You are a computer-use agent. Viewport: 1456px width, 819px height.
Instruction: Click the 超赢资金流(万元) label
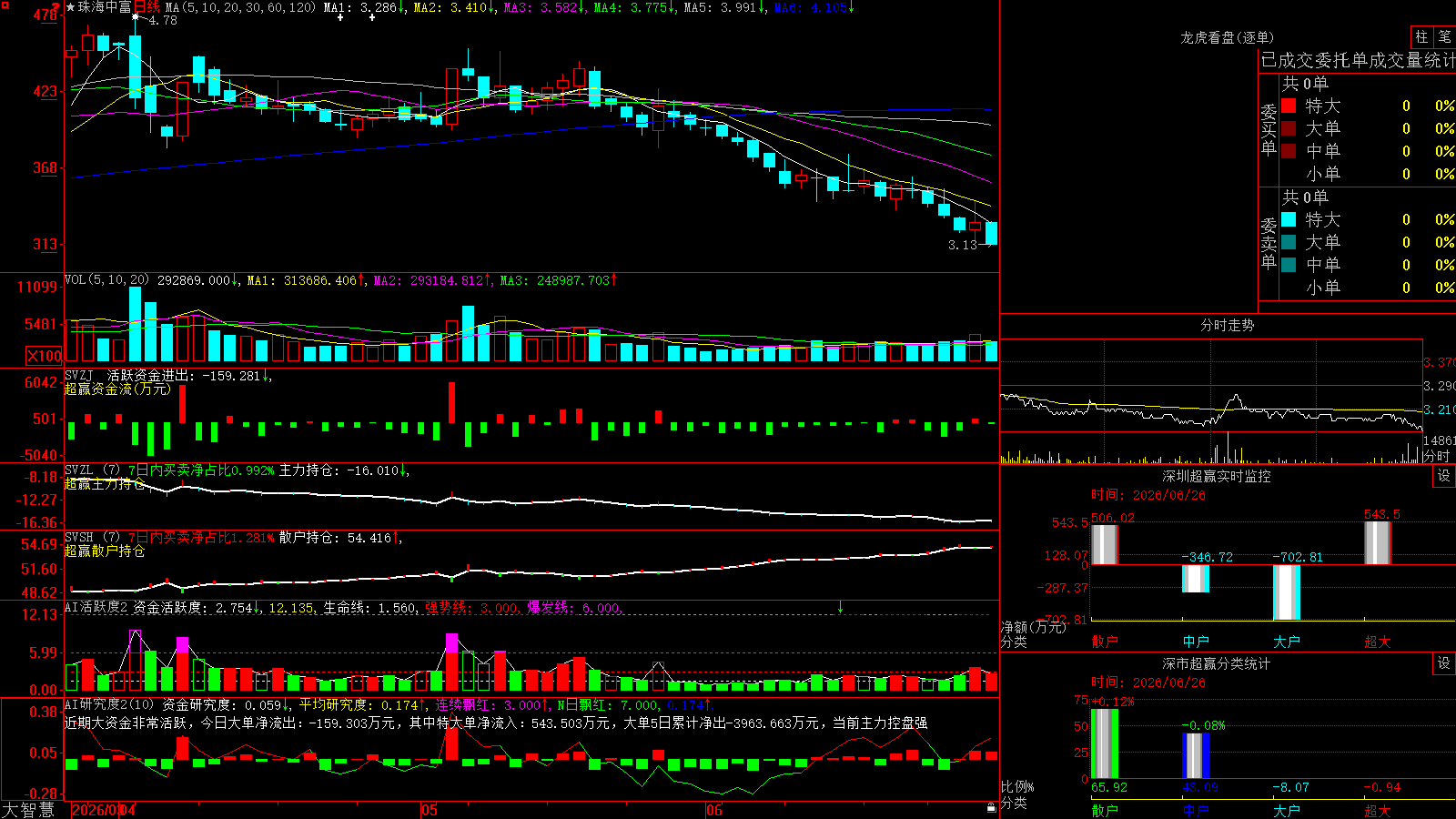pos(117,389)
